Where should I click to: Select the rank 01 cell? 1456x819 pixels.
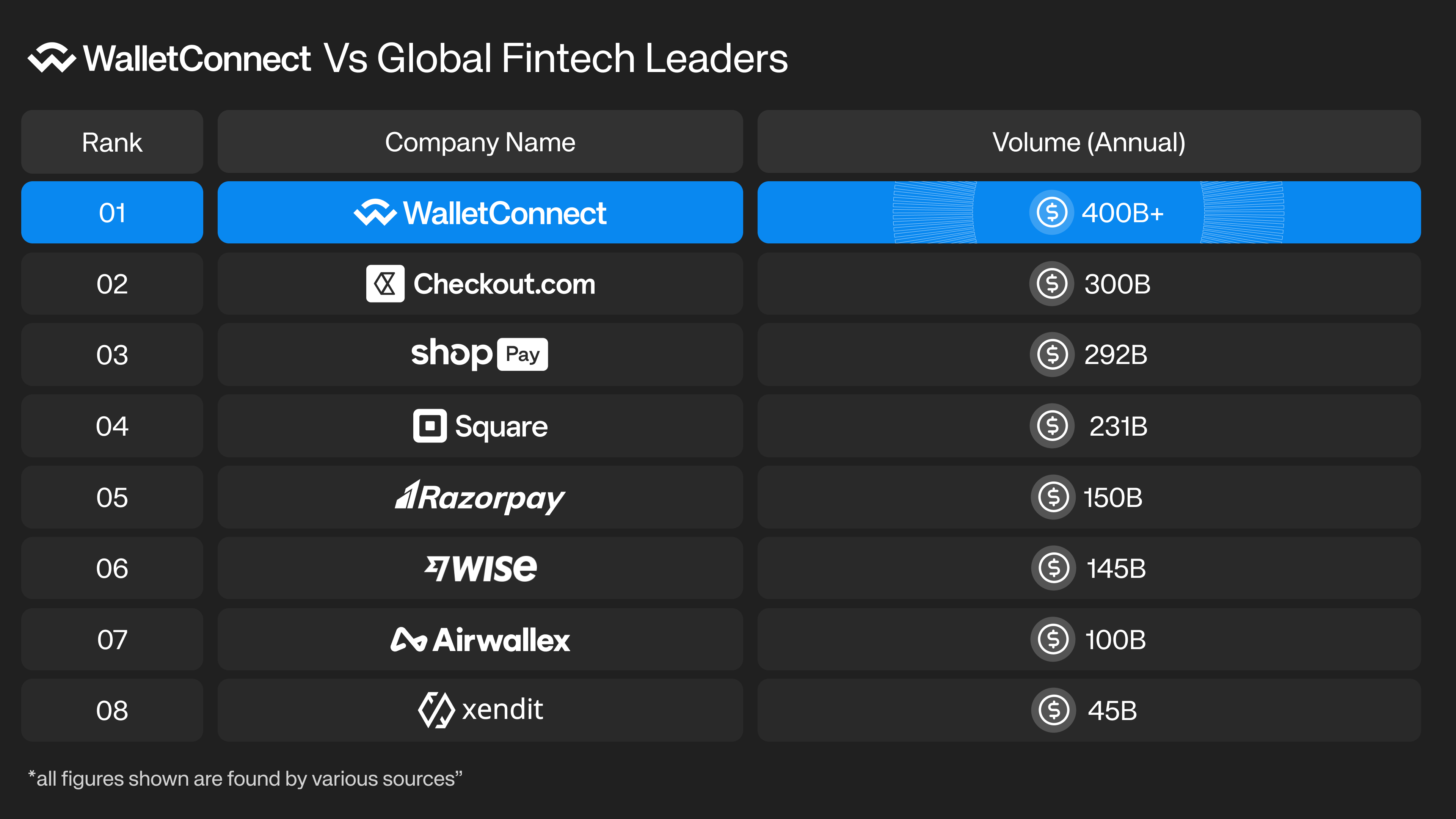(112, 212)
